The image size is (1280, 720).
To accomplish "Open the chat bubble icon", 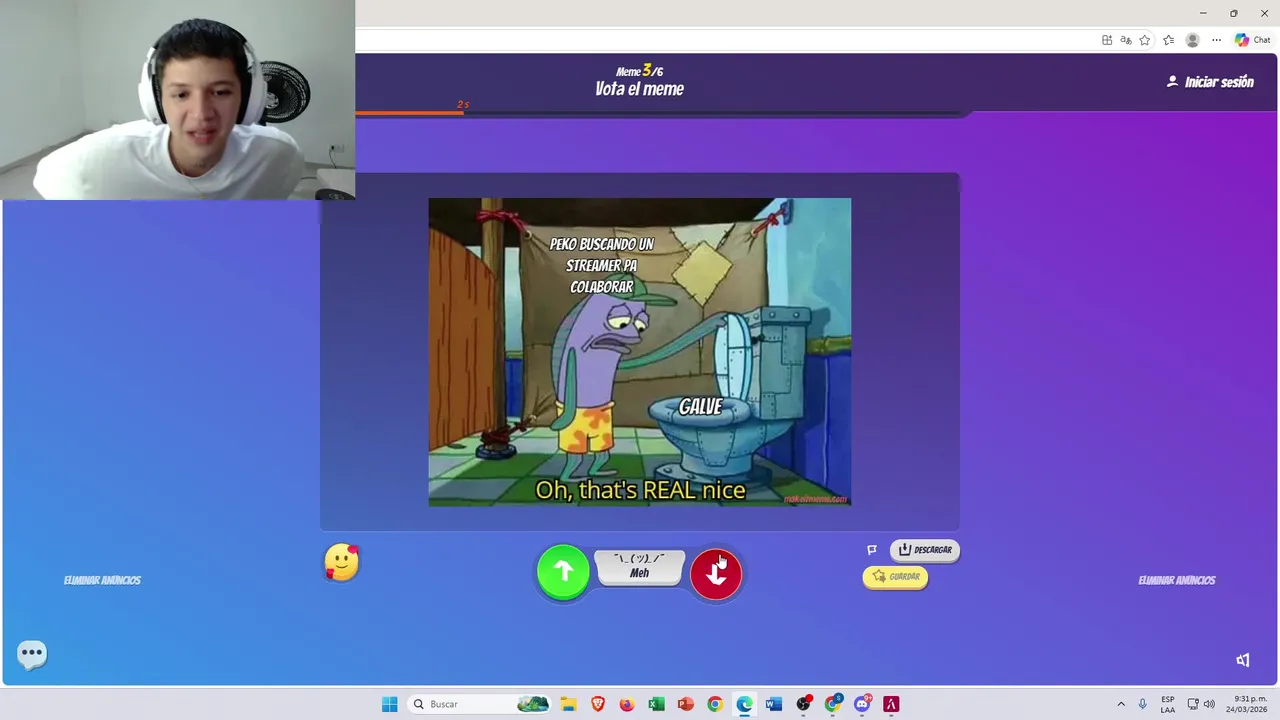I will point(32,654).
